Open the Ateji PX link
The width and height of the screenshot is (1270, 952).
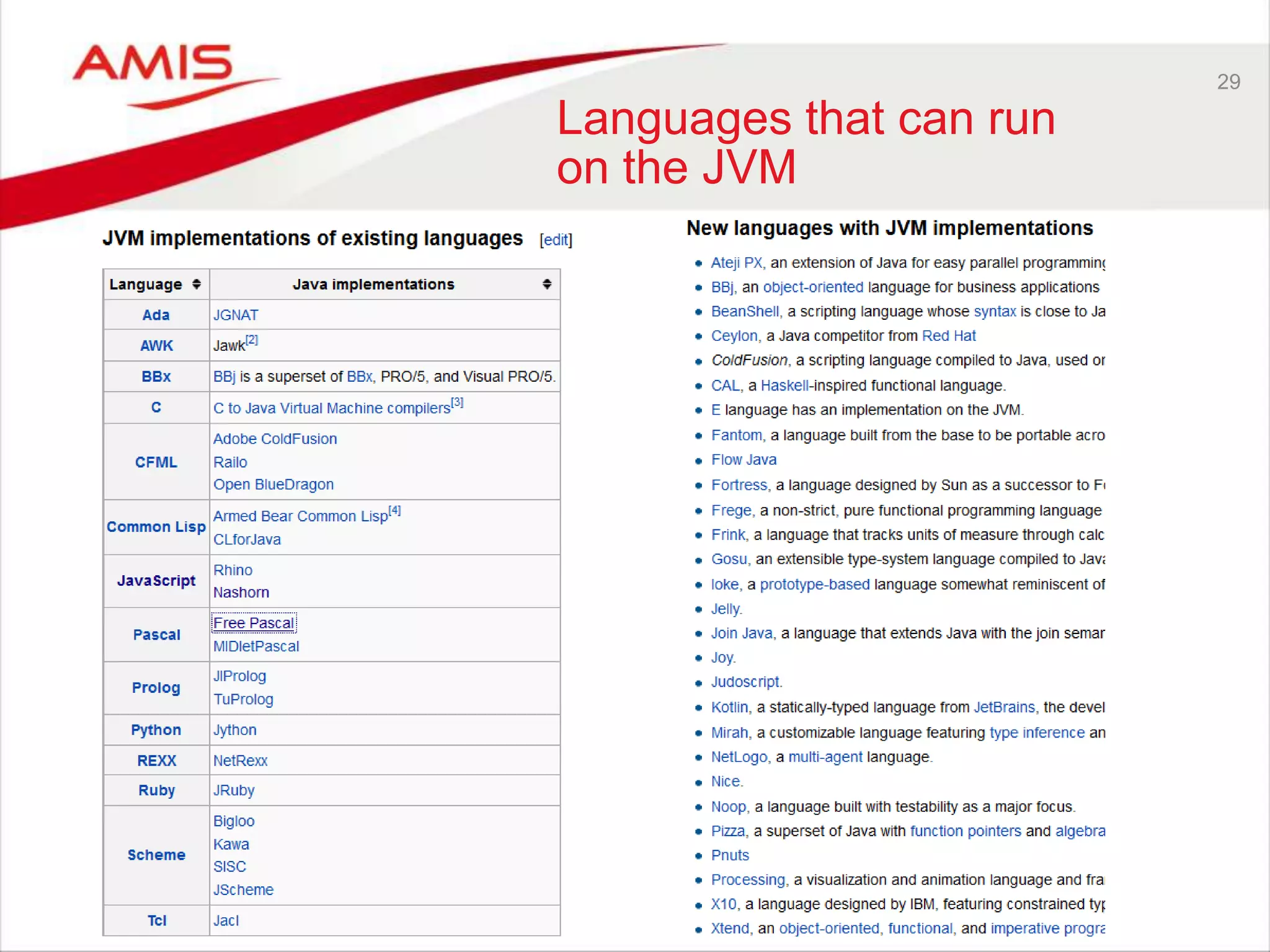tap(737, 263)
